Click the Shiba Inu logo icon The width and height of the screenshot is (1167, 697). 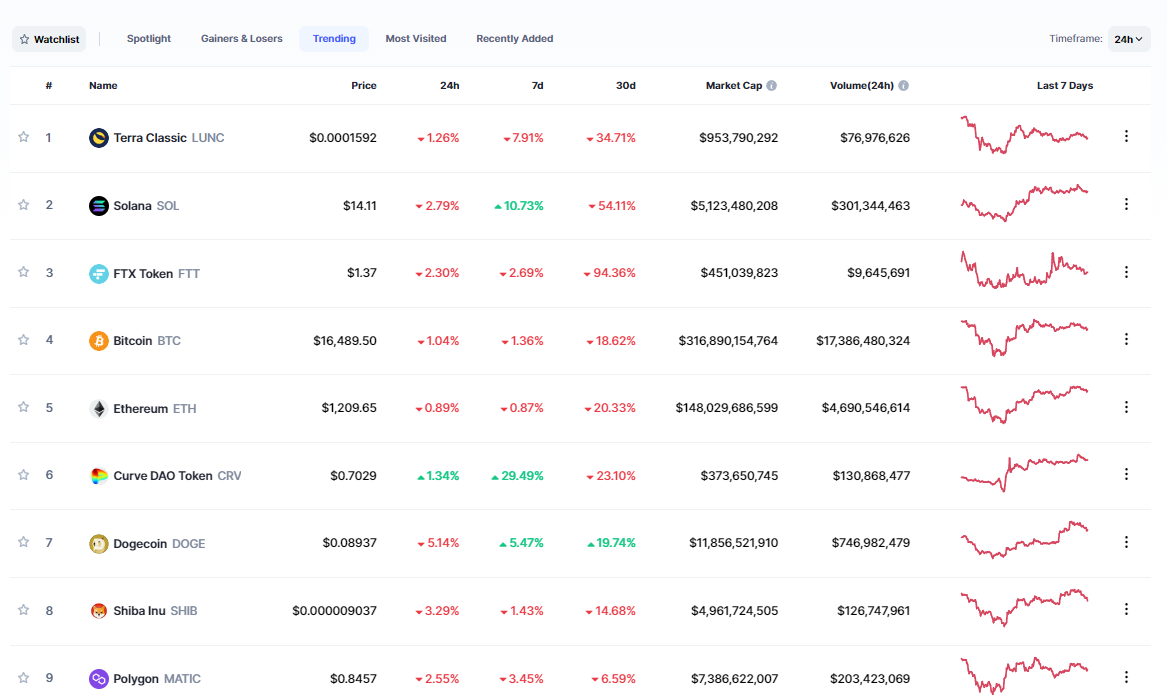click(x=98, y=611)
